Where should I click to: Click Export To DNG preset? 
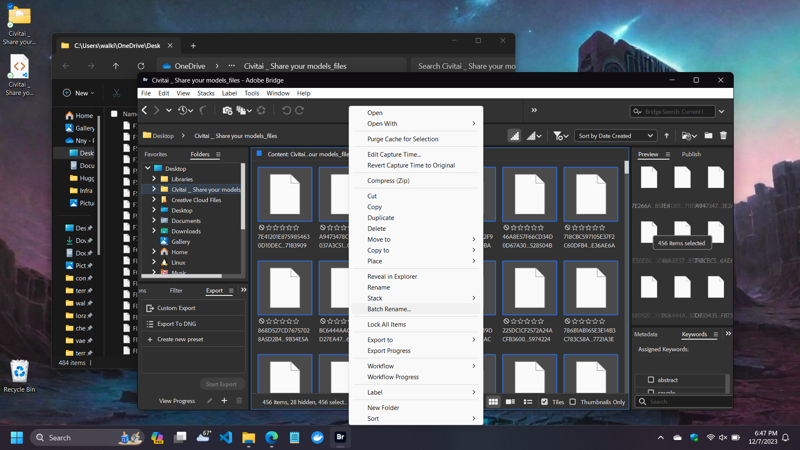[x=193, y=324]
